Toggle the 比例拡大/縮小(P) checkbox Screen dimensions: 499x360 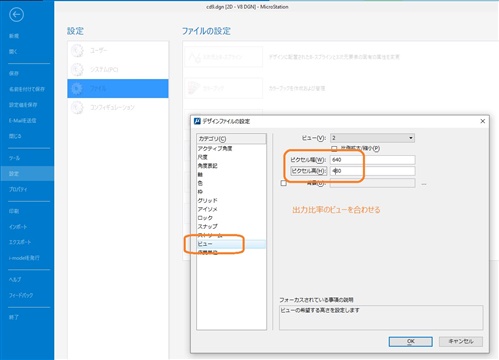tap(334, 148)
